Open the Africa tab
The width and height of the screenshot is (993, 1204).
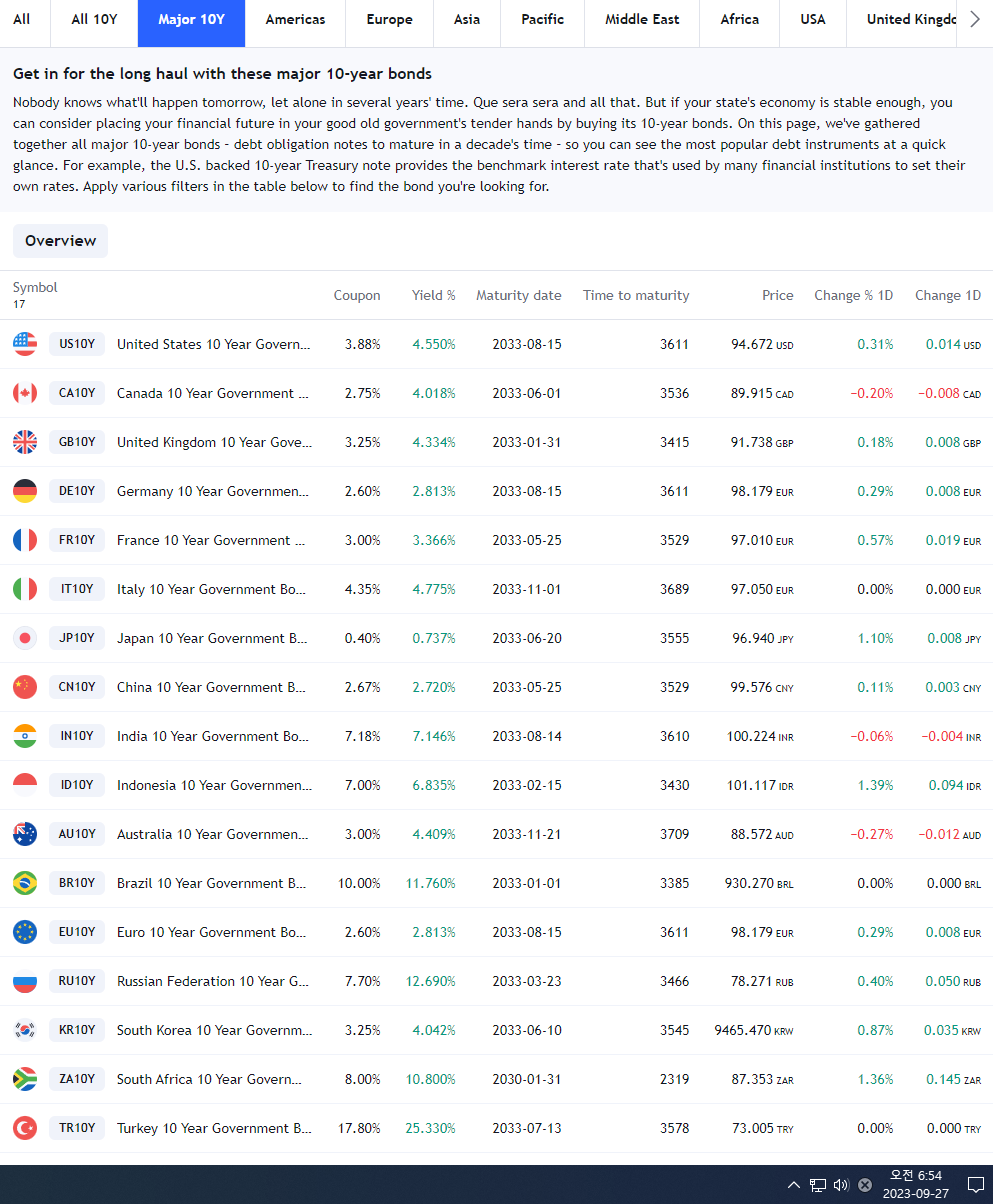[740, 20]
